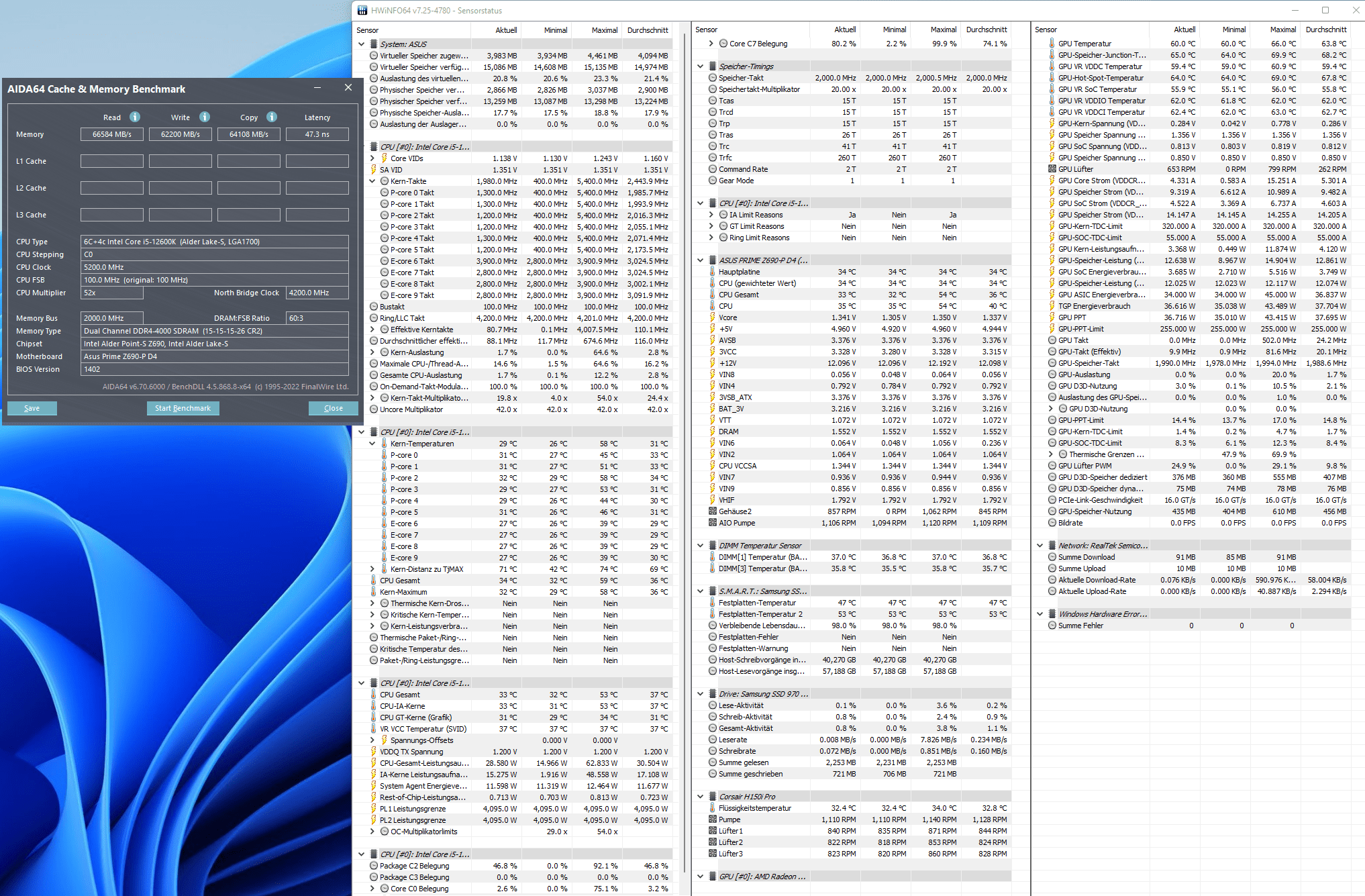Screen dimensions: 1365x896
Task: Click the AIO Pumpe fan icon
Action: (713, 523)
